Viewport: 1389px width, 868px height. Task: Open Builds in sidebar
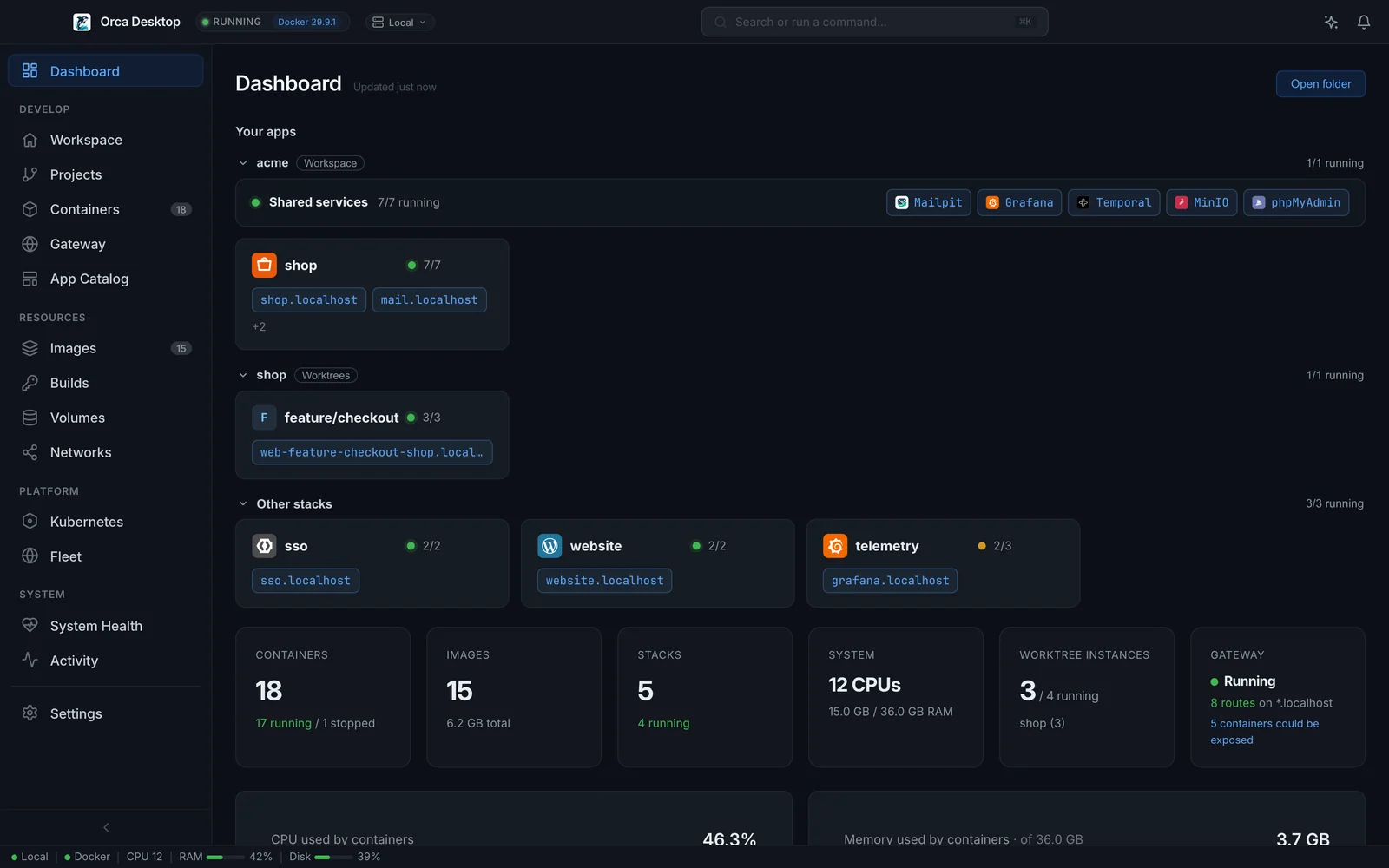(105, 383)
